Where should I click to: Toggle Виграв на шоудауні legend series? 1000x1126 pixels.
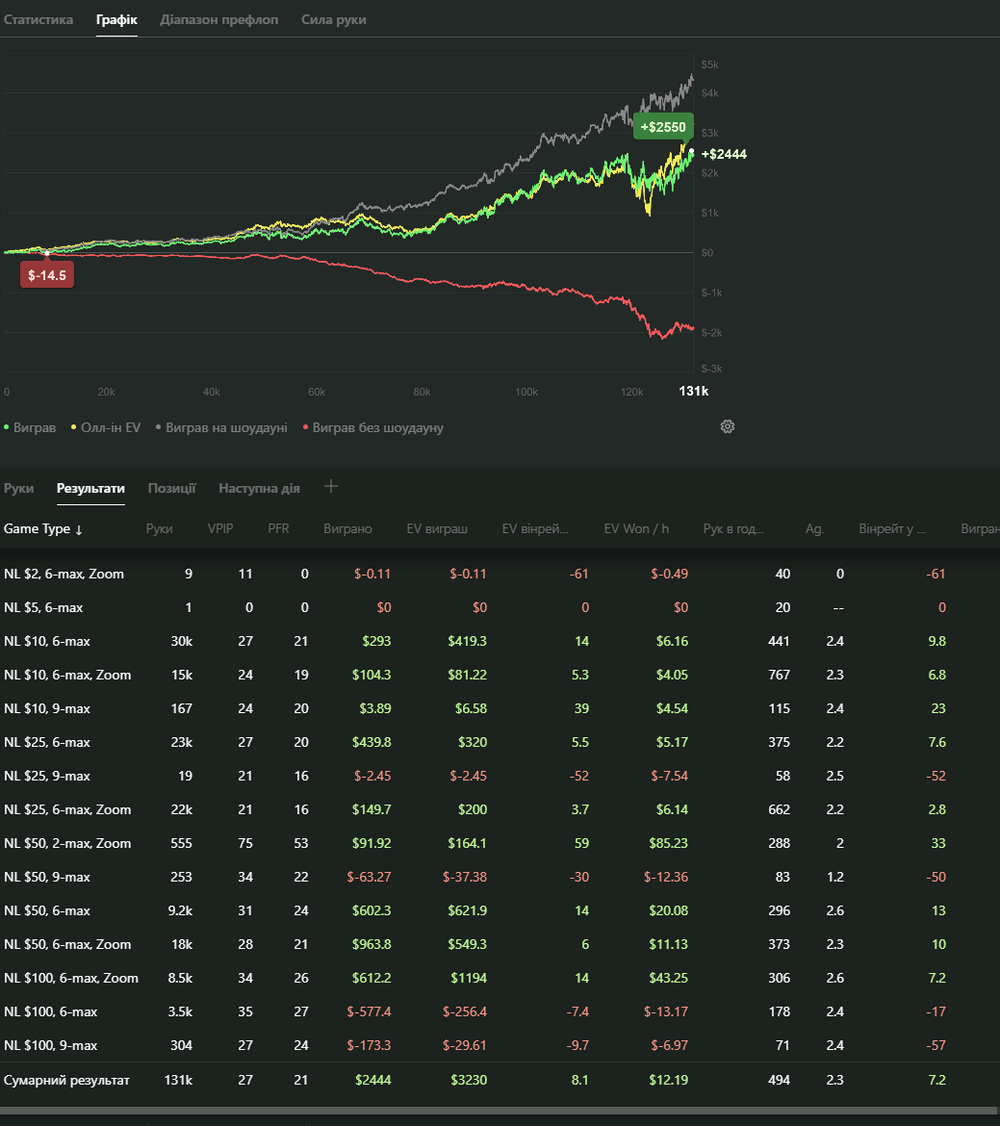(221, 428)
